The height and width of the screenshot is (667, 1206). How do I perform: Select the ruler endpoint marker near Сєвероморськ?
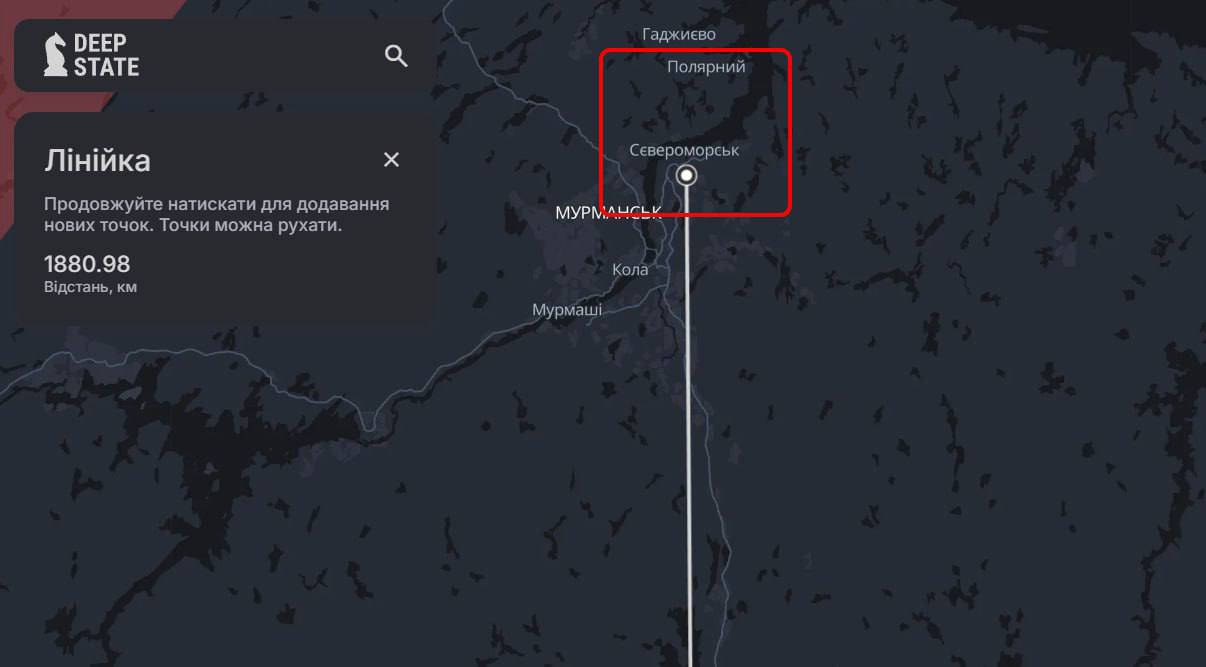(x=687, y=176)
